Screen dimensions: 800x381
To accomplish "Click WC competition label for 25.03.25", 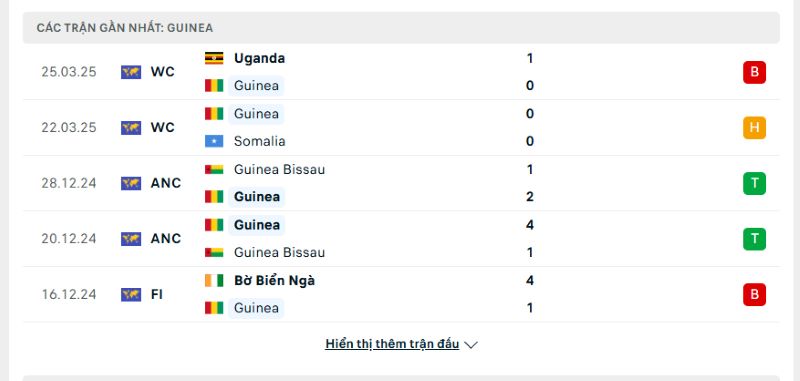I will click(x=162, y=72).
